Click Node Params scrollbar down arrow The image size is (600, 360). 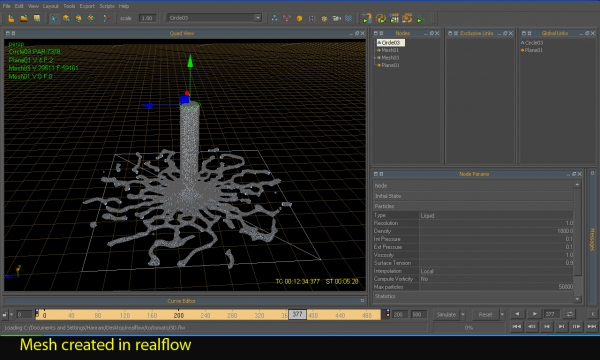pyautogui.click(x=578, y=299)
